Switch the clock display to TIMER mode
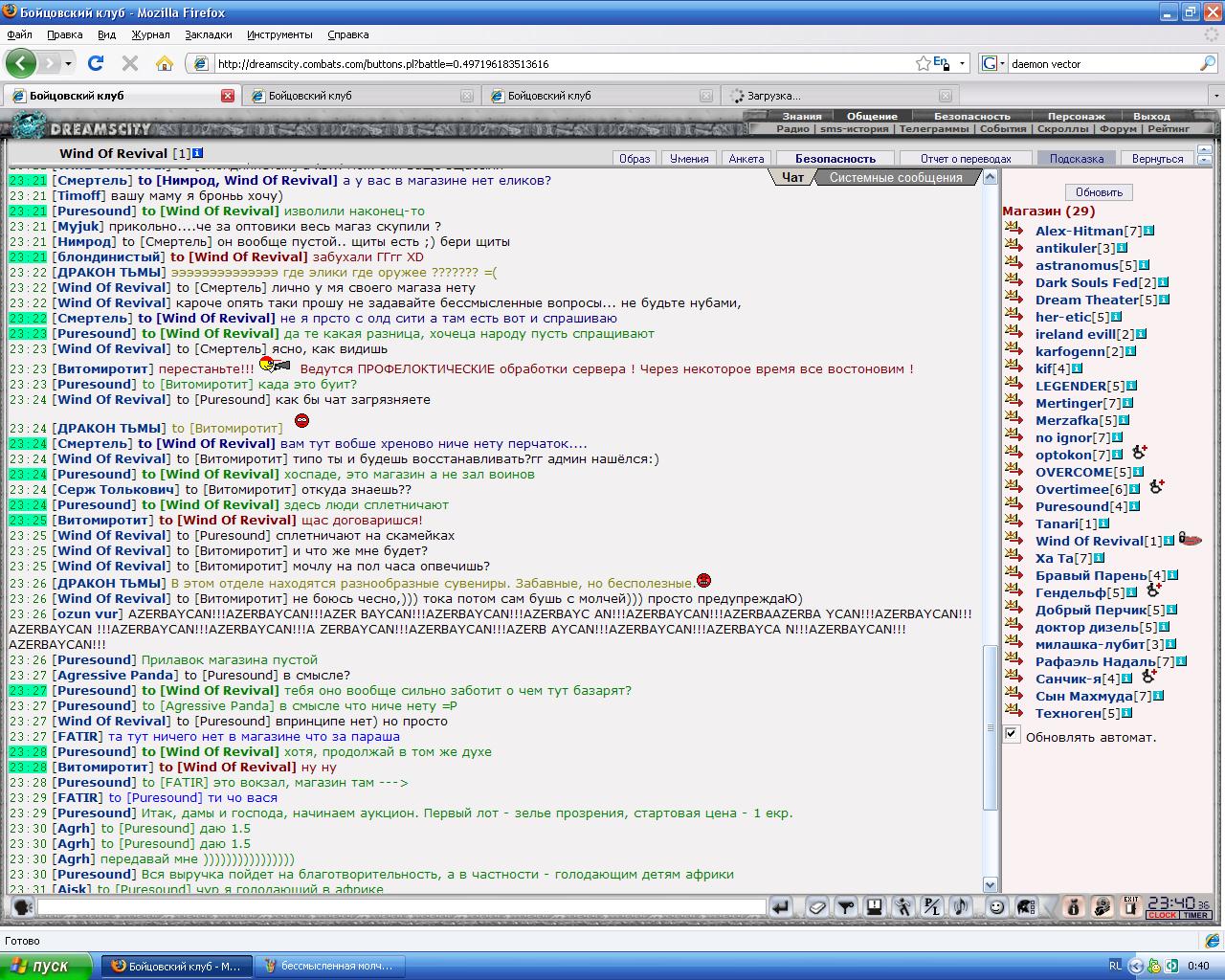 coord(1194,915)
